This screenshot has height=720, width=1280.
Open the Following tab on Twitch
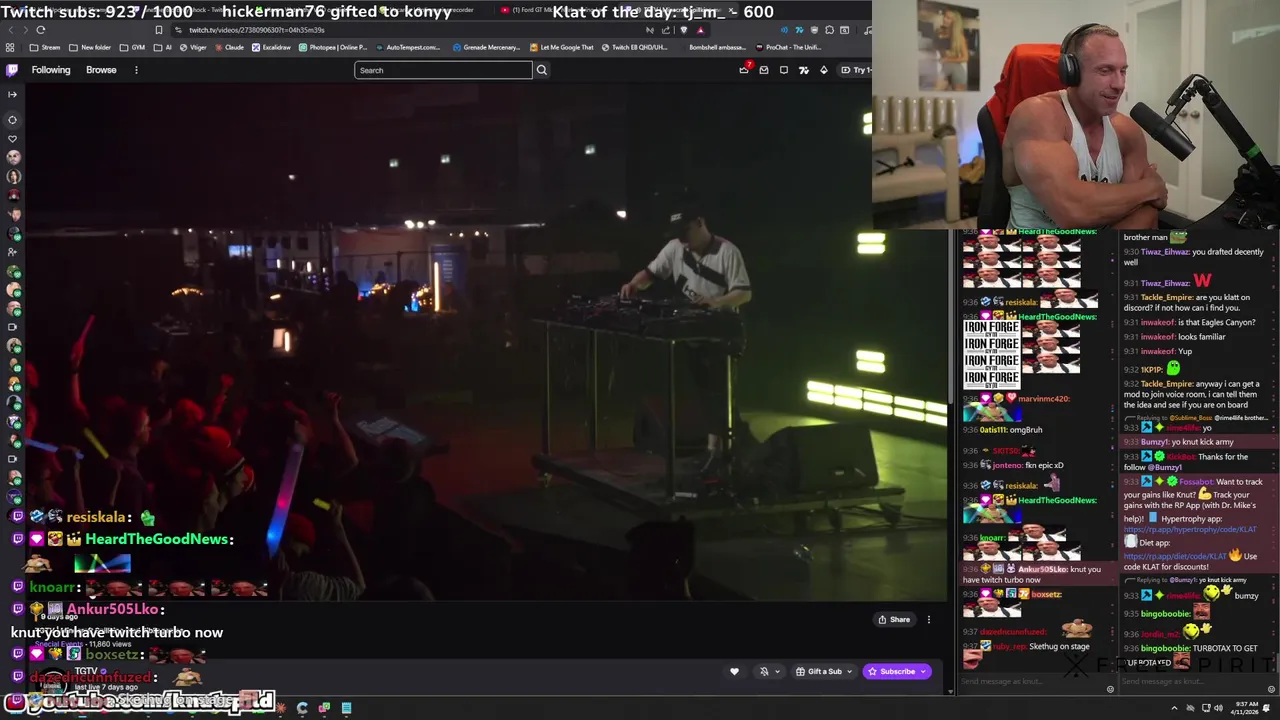(x=50, y=70)
